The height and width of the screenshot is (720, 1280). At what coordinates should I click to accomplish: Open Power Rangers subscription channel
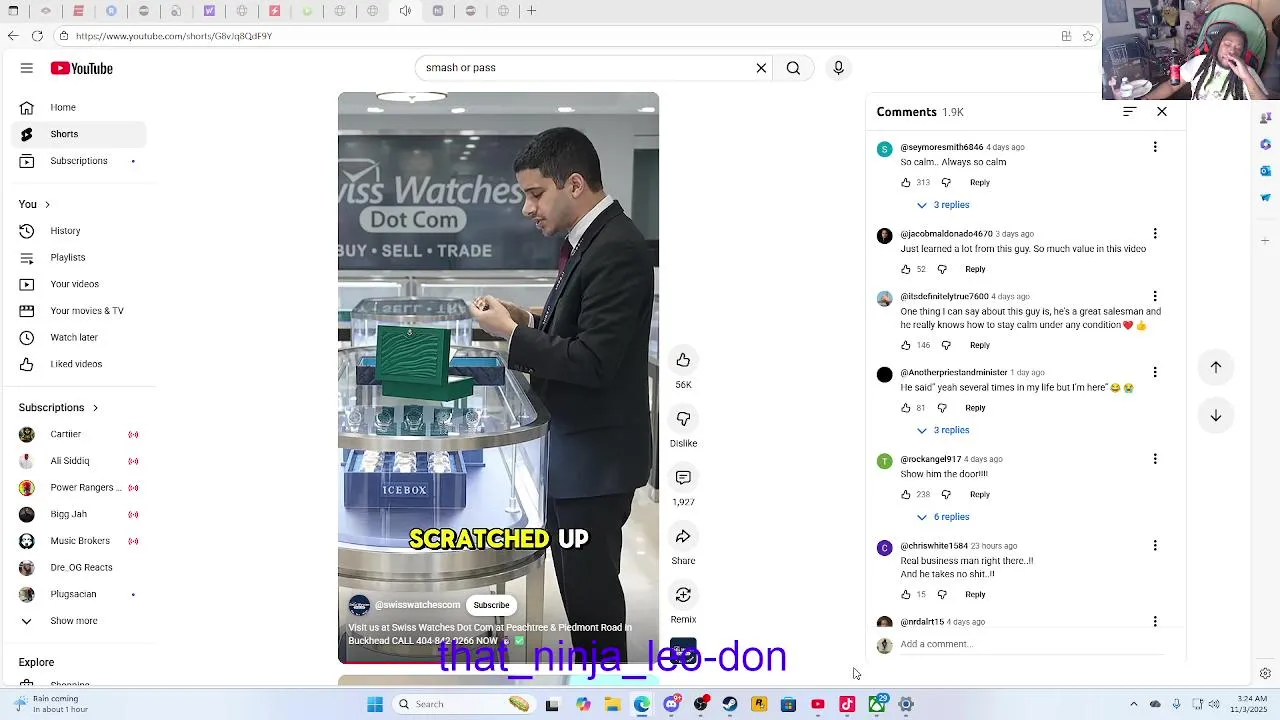click(x=79, y=488)
